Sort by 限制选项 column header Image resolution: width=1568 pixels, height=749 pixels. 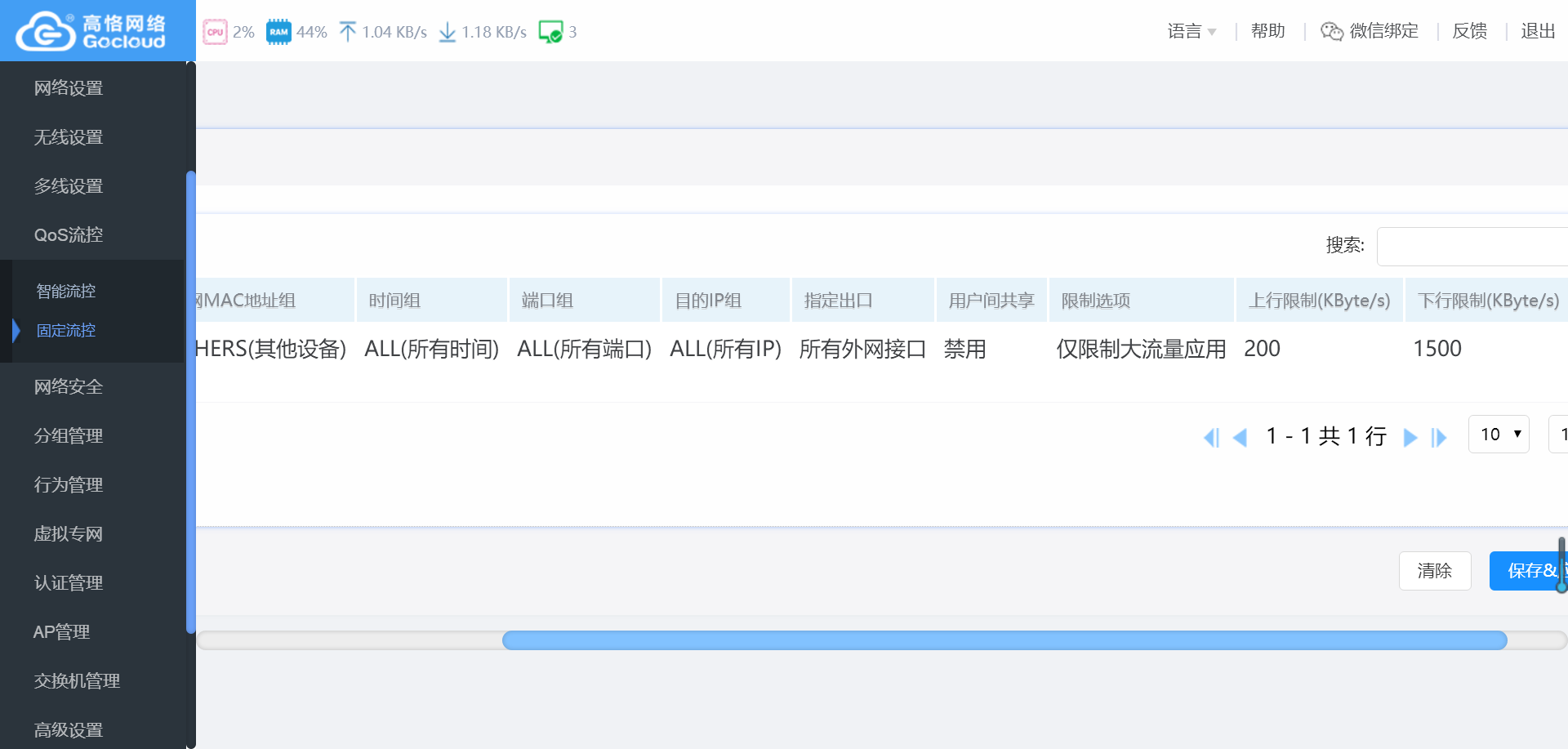[x=1142, y=300]
